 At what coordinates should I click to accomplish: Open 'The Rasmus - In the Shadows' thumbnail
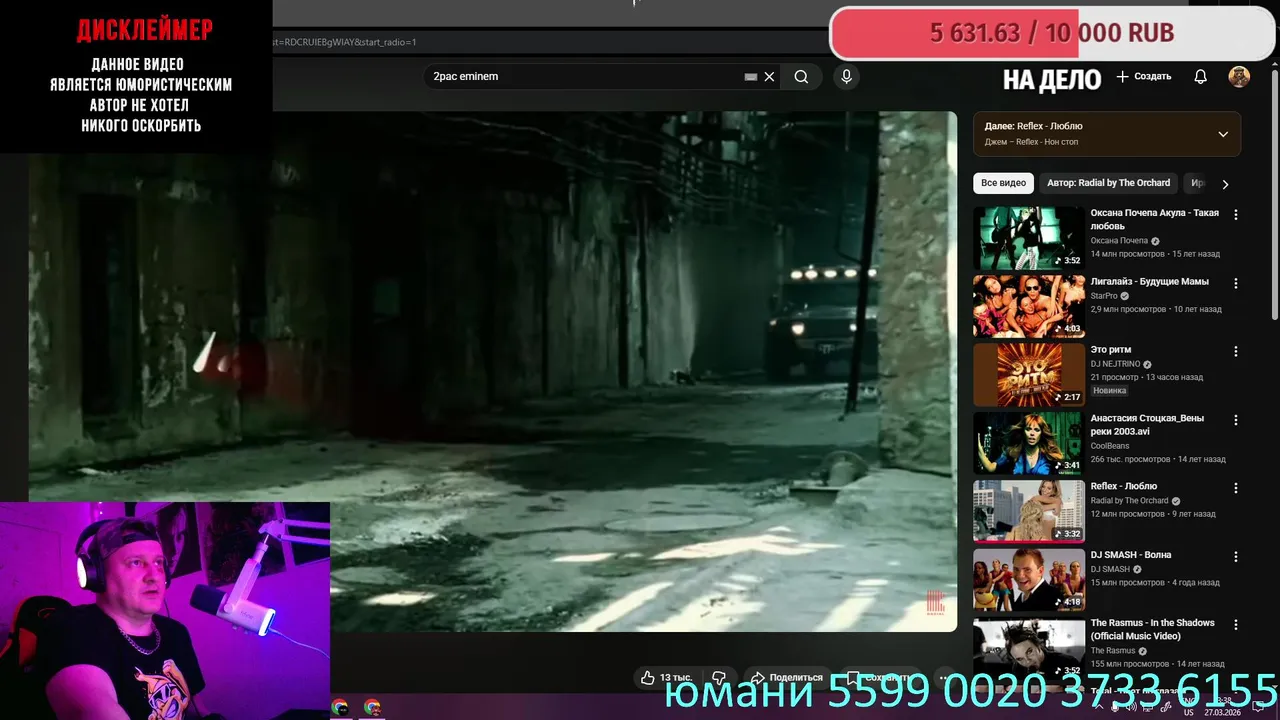1029,648
